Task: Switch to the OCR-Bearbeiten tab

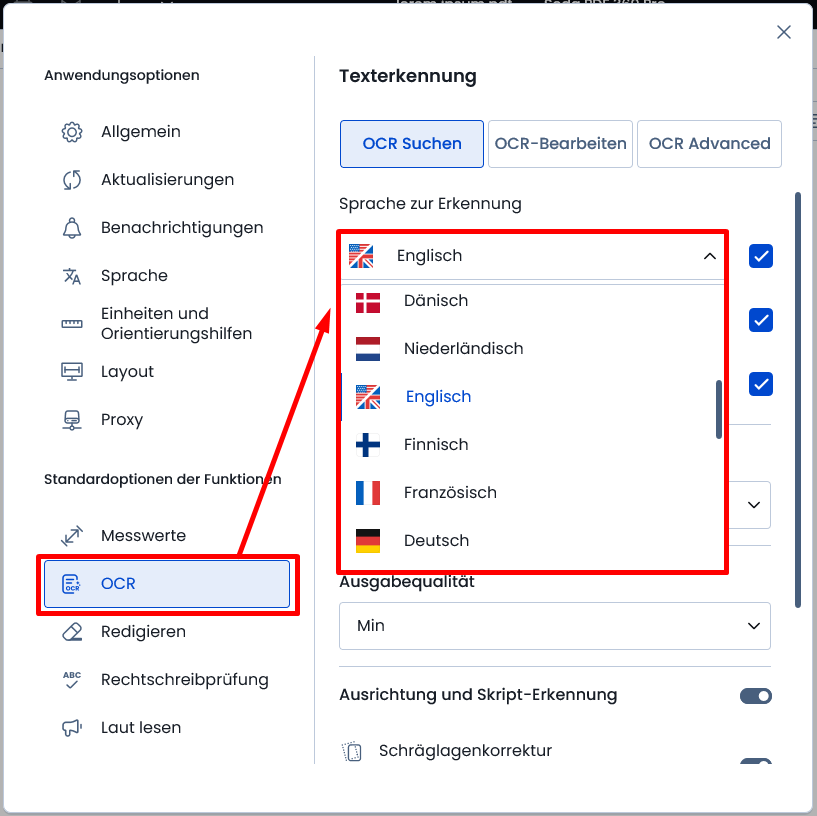Action: [560, 144]
